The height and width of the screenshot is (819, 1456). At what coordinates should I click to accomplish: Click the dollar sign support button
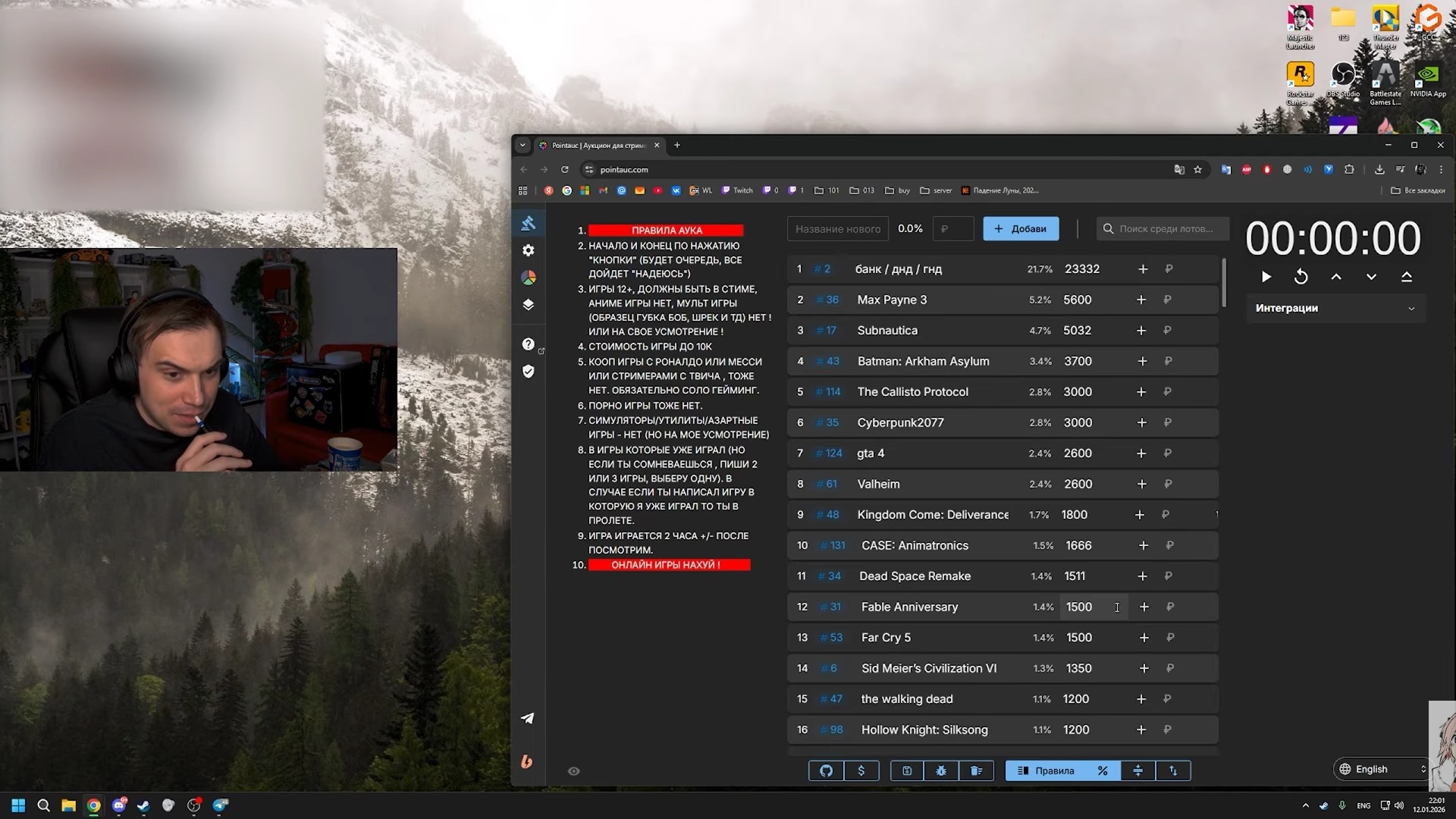[x=861, y=770]
